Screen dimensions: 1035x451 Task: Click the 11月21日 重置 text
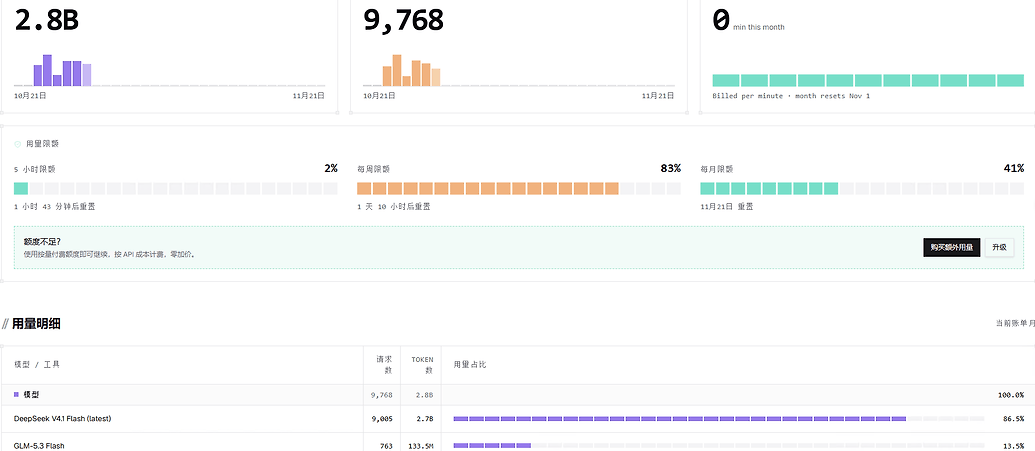click(x=727, y=207)
